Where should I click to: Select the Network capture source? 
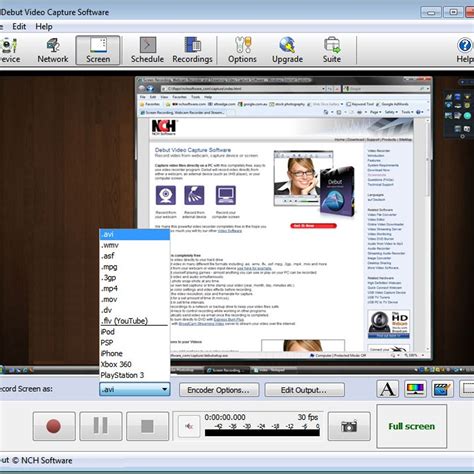(53, 50)
